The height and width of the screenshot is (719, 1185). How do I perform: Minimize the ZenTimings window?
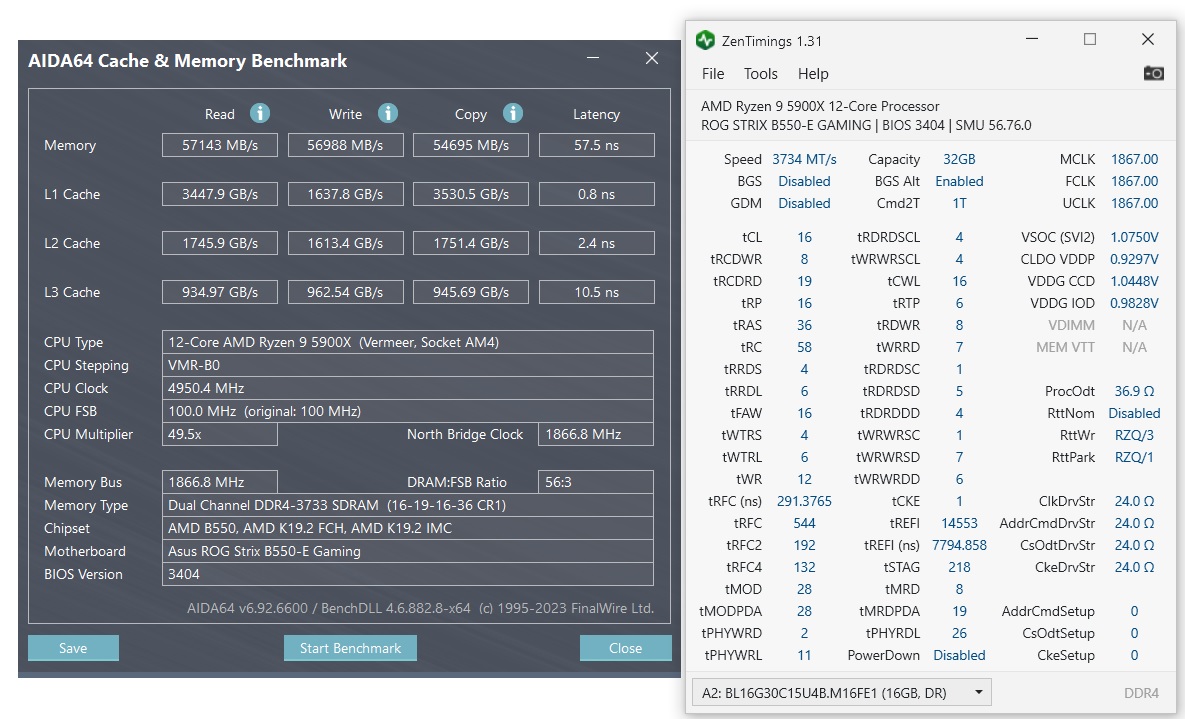click(x=1032, y=39)
